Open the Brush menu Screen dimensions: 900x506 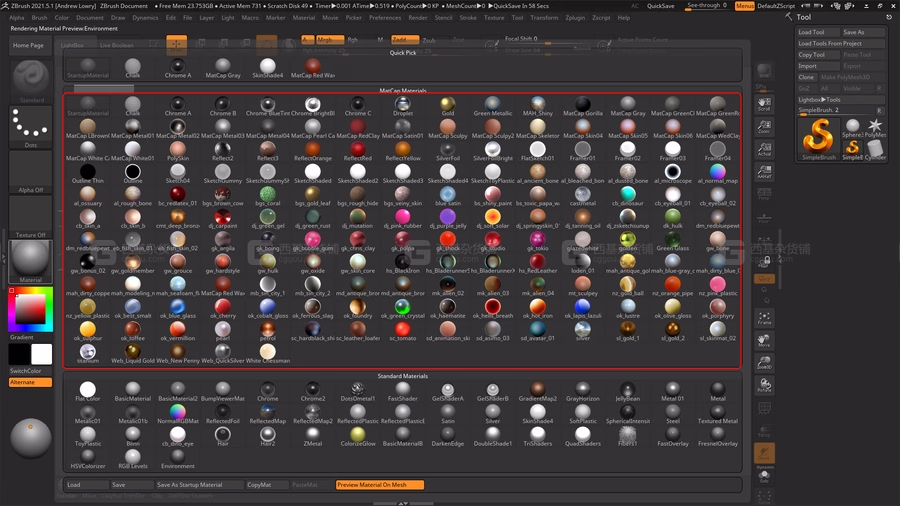[x=40, y=18]
